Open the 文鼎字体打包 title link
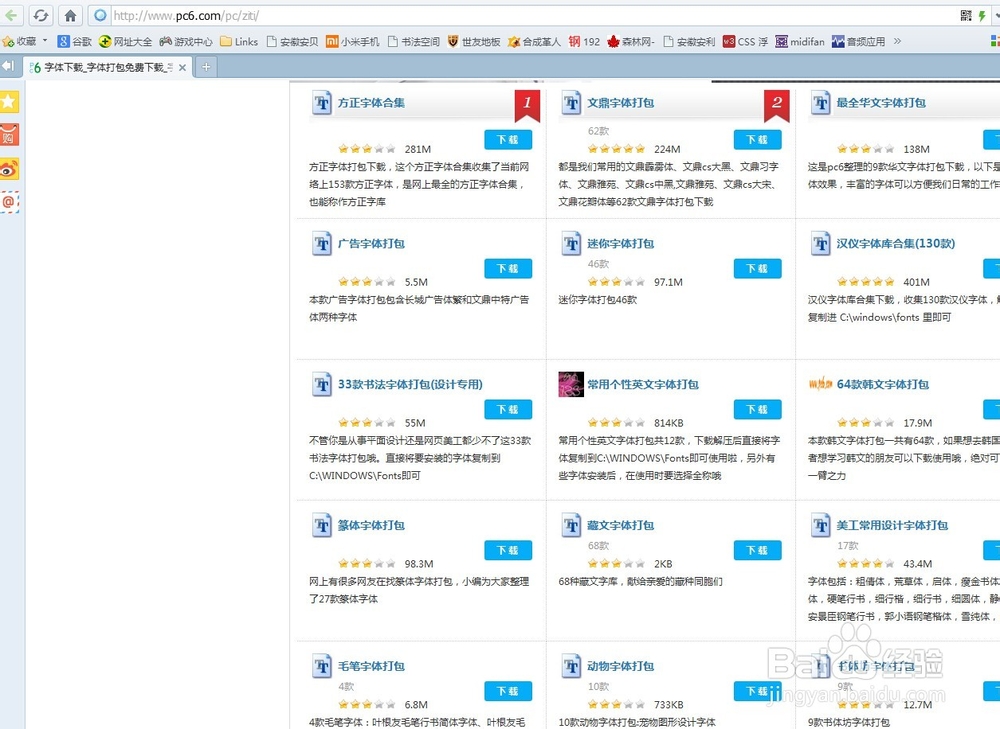The image size is (1000, 729). coord(621,103)
